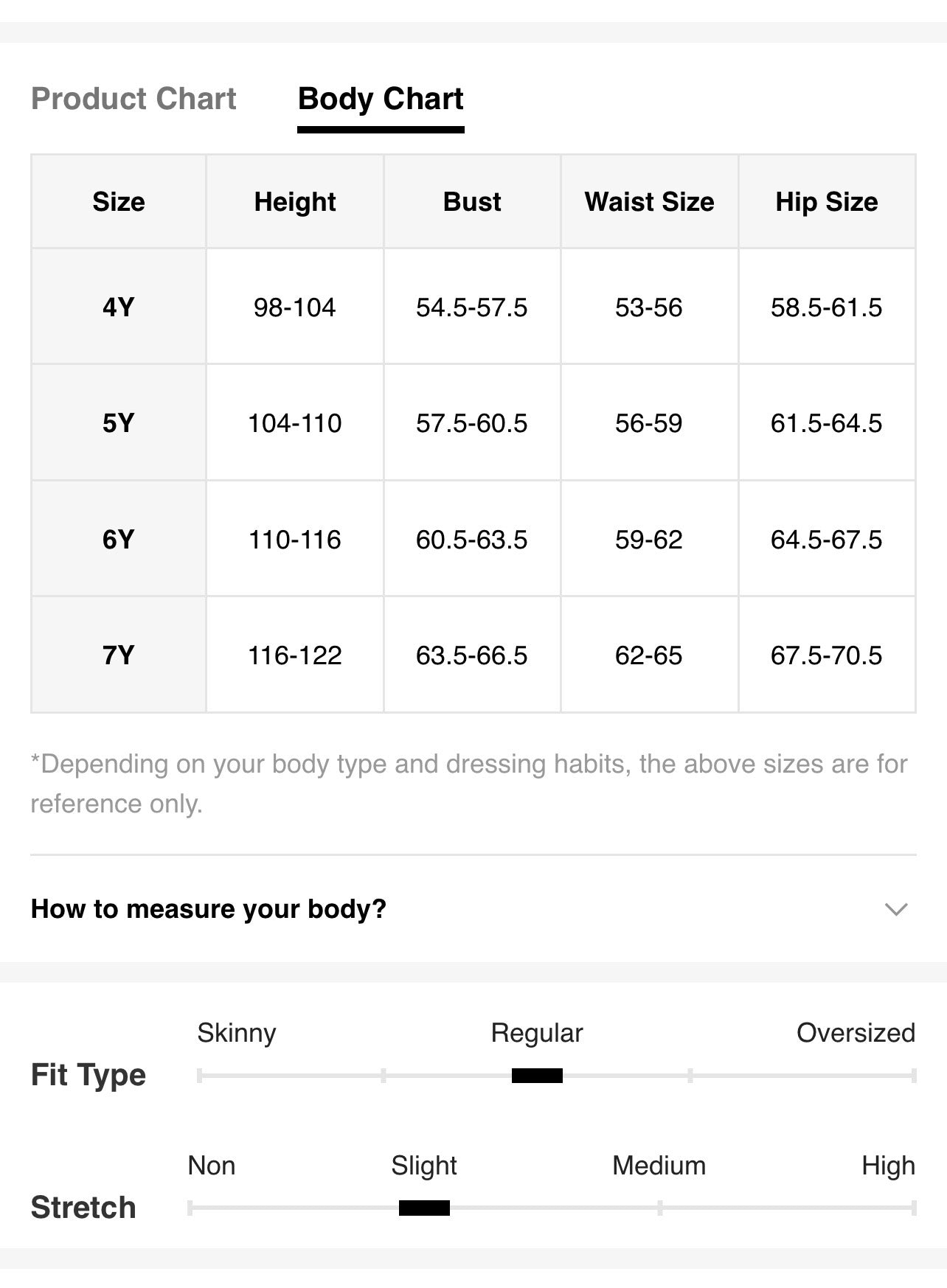Click the Oversized fit label

[x=856, y=1033]
